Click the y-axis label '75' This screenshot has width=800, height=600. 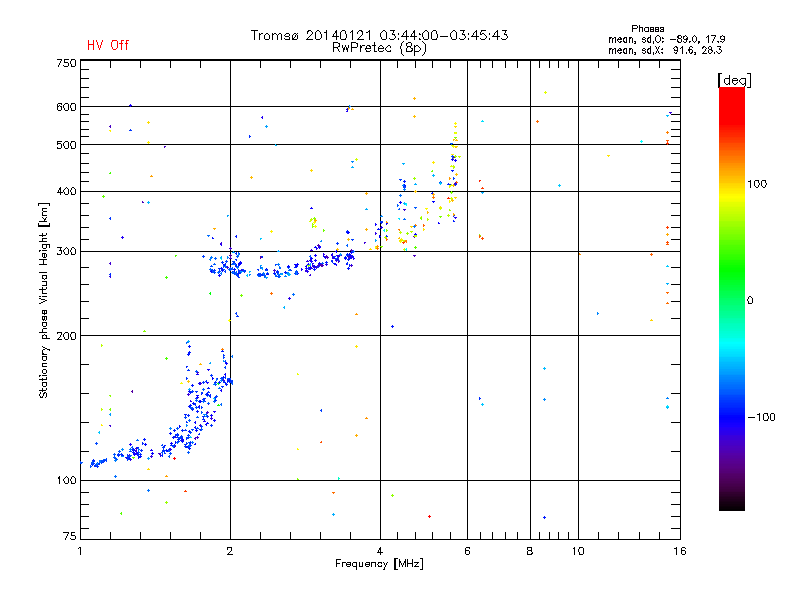(70, 536)
